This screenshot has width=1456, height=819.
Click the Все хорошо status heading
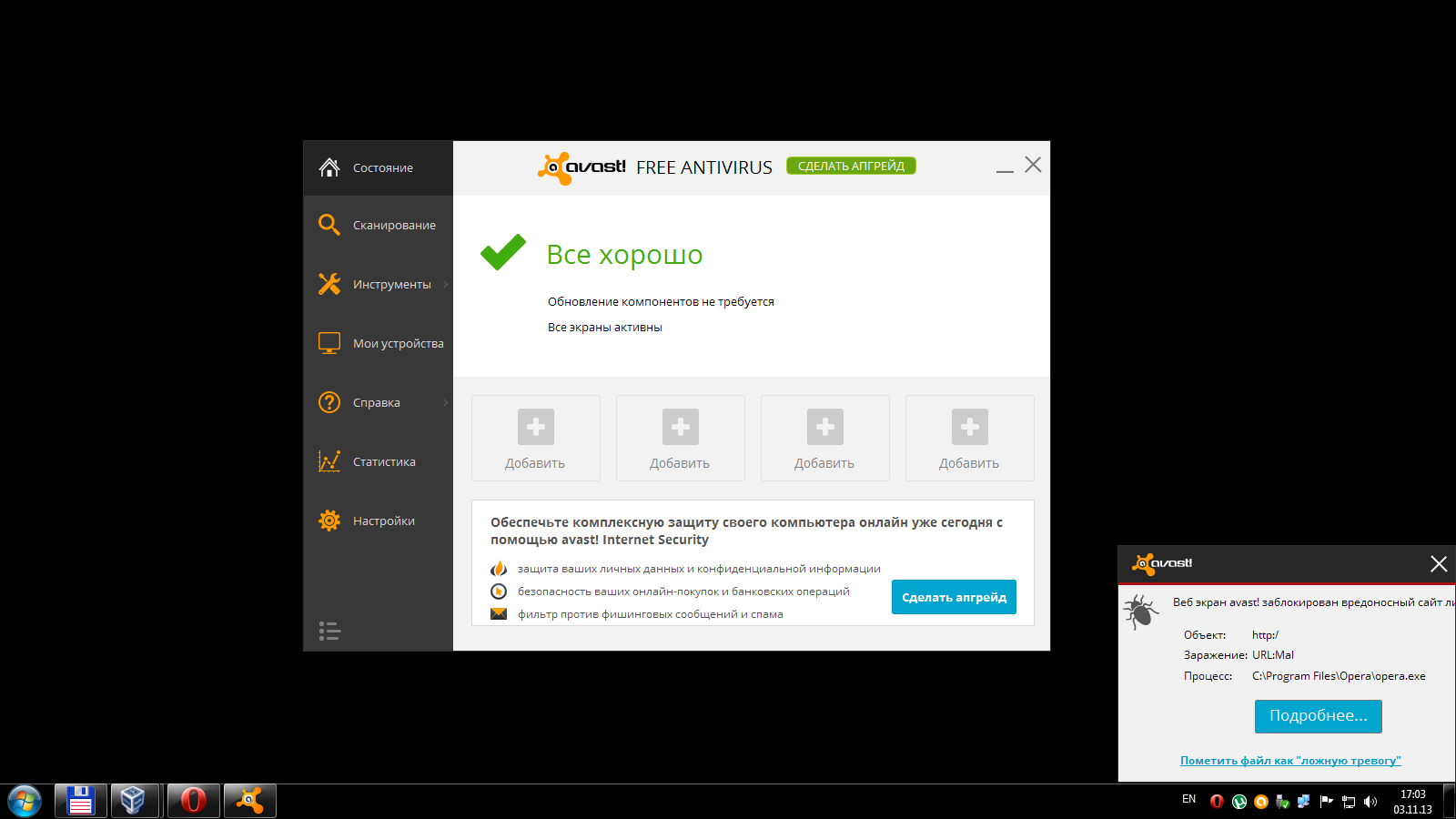624,255
